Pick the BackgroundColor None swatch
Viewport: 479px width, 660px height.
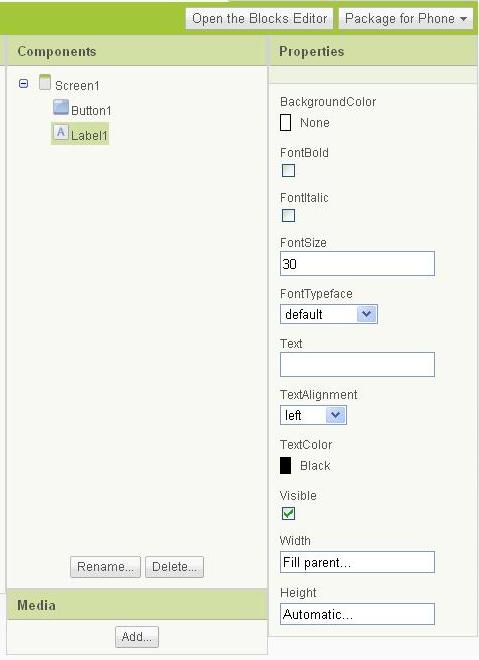[x=285, y=122]
